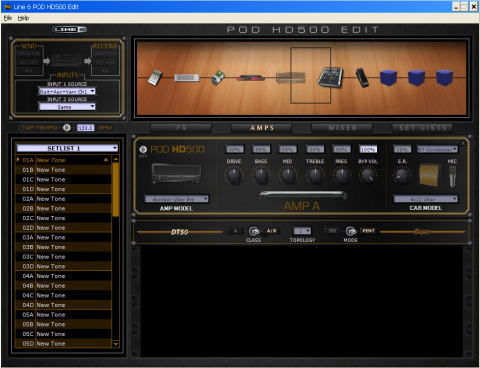Viewport: 480px width, 368px height.
Task: Select preset 05D New Tone
Action: pos(64,344)
